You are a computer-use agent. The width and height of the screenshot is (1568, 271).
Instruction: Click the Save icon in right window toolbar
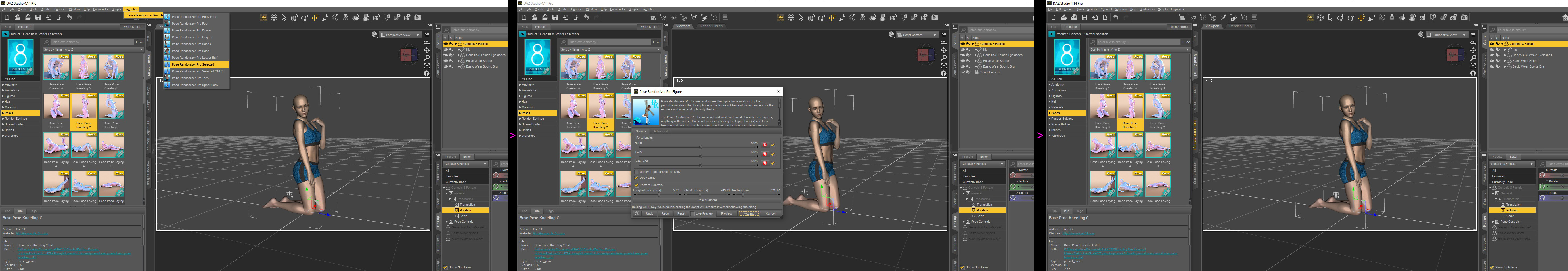tap(1085, 18)
